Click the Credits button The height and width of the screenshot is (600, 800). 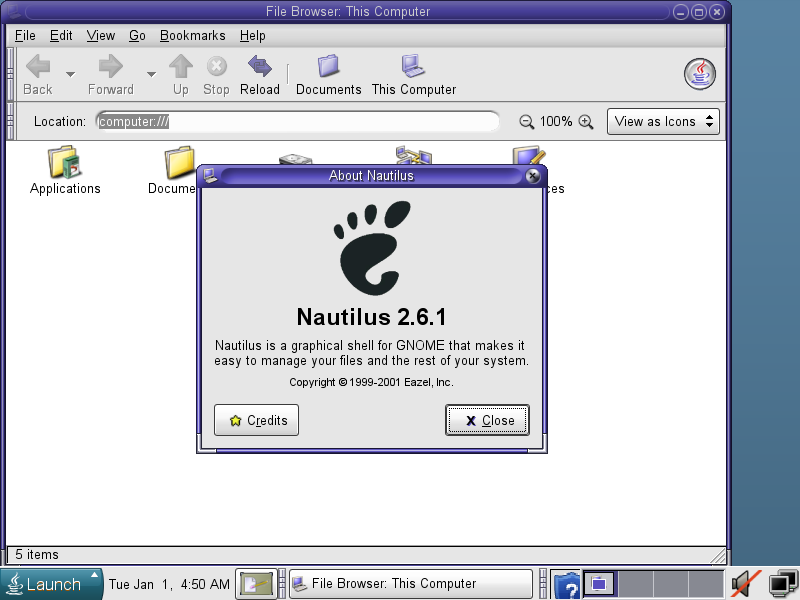click(256, 420)
